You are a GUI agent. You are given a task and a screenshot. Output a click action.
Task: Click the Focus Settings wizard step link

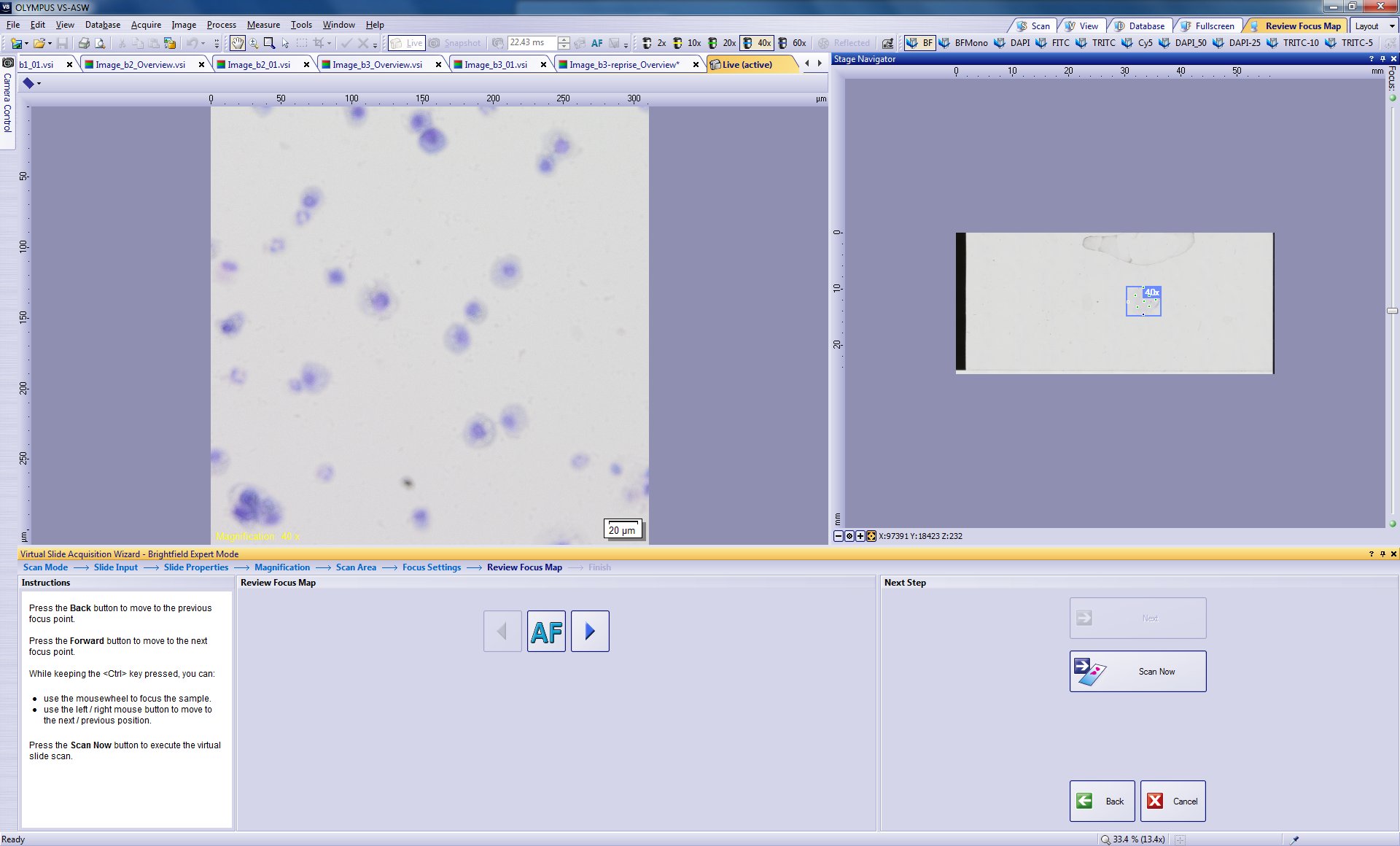(x=431, y=567)
